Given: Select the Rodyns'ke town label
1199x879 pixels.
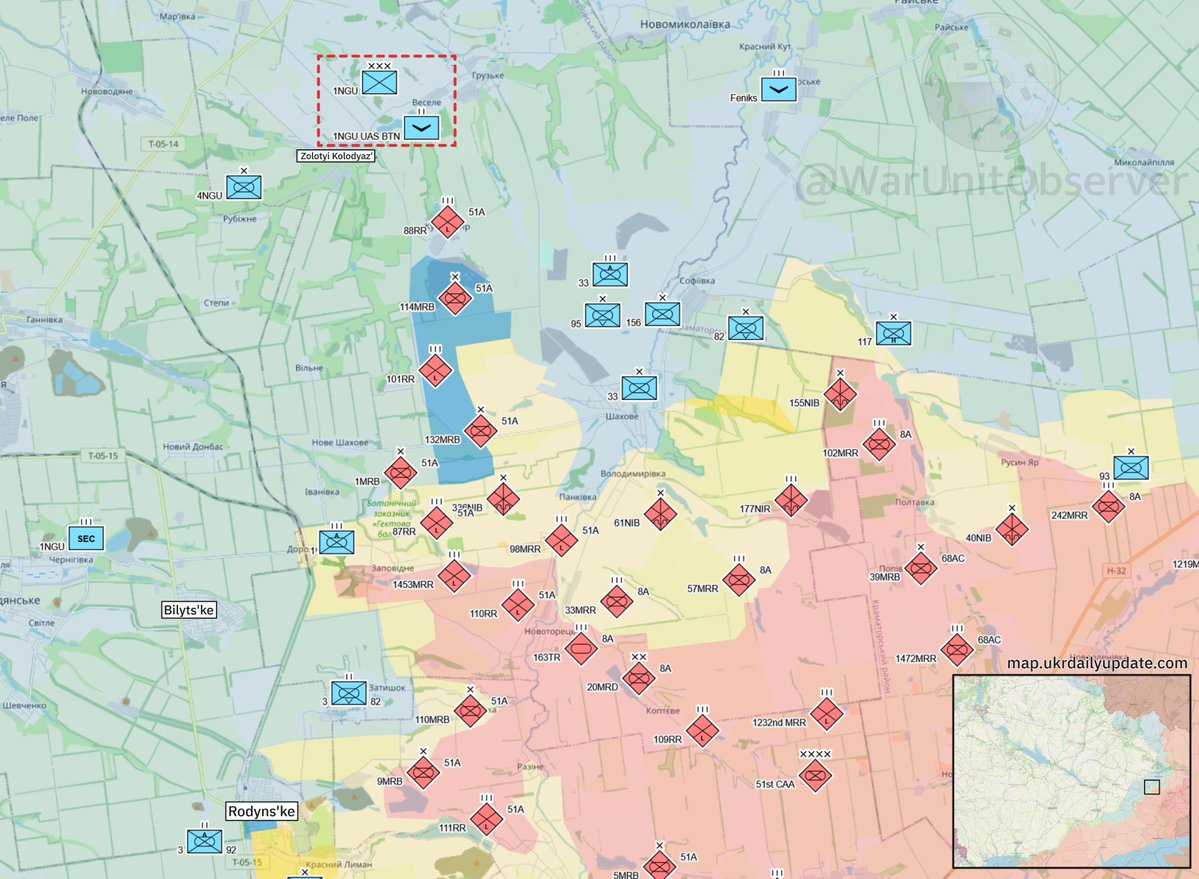Looking at the screenshot, I should point(262,811).
